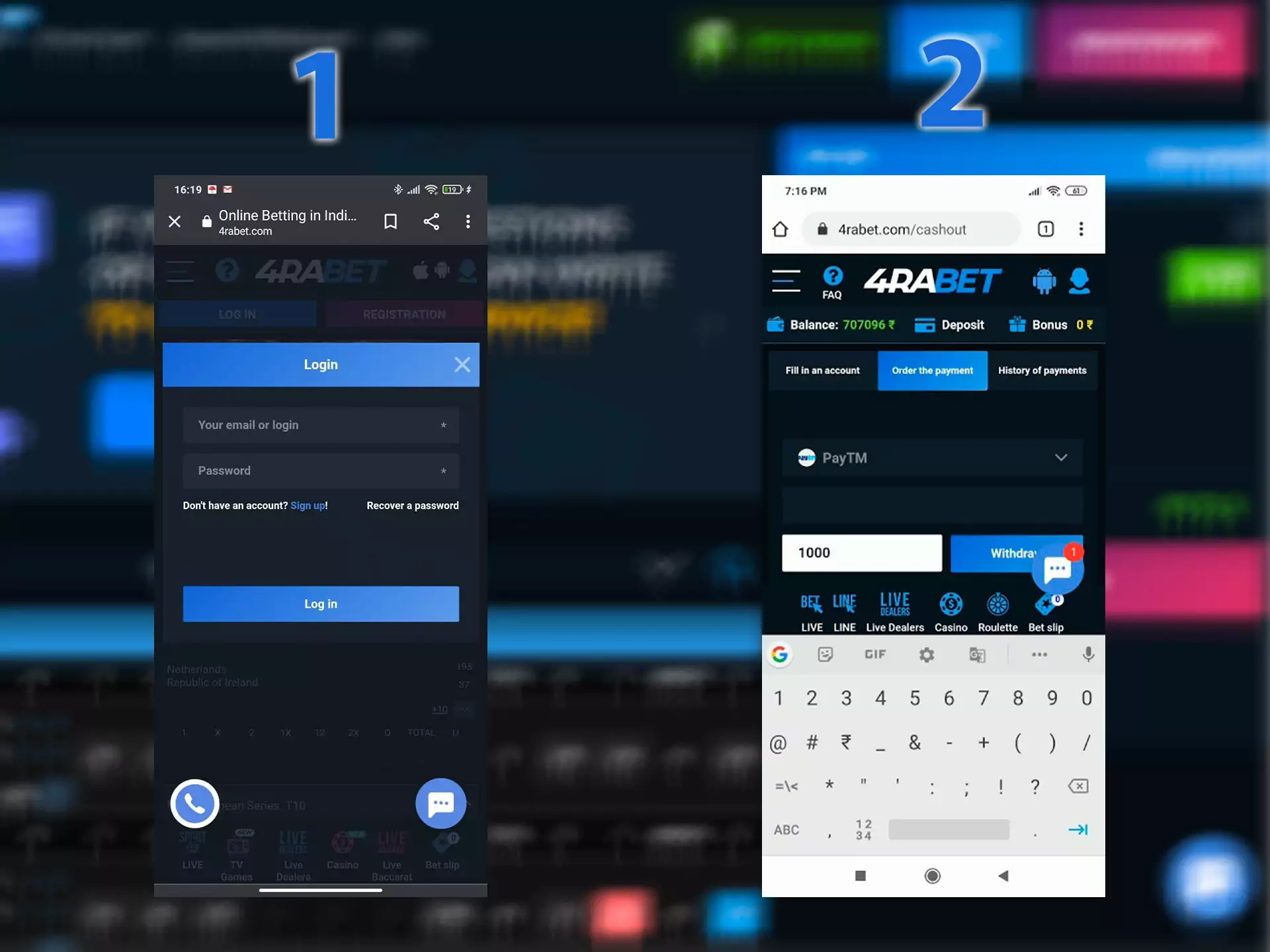1270x952 pixels.
Task: Expand the history of payments section
Action: click(x=1041, y=370)
